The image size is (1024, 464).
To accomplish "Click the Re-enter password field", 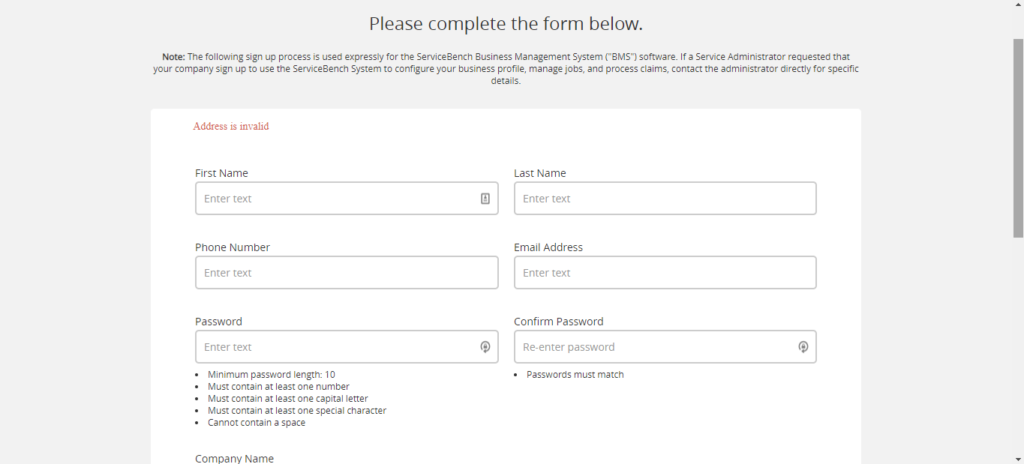I will [x=665, y=346].
